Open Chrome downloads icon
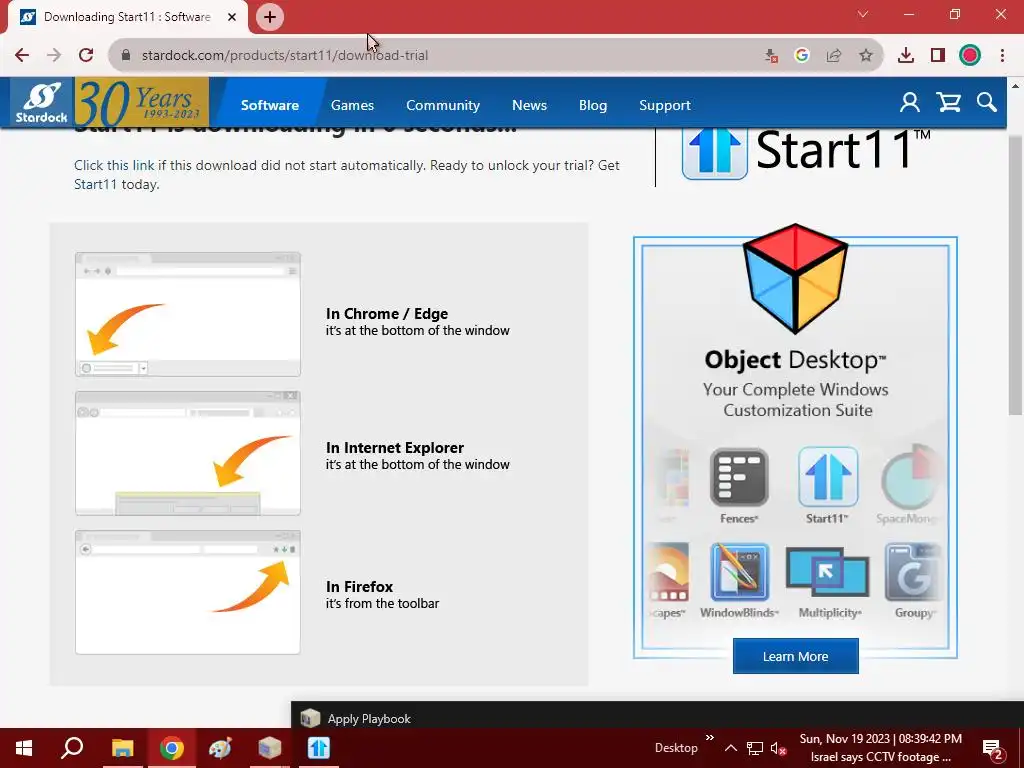This screenshot has width=1024, height=768. point(906,56)
